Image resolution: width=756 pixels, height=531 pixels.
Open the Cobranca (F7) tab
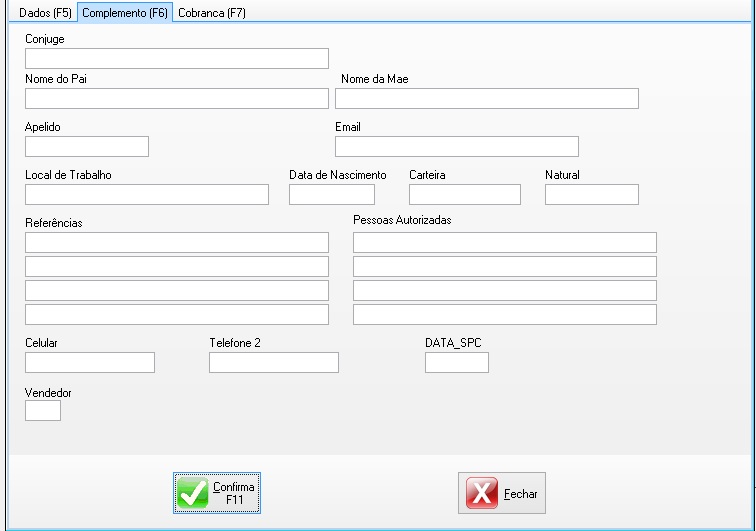click(x=211, y=13)
